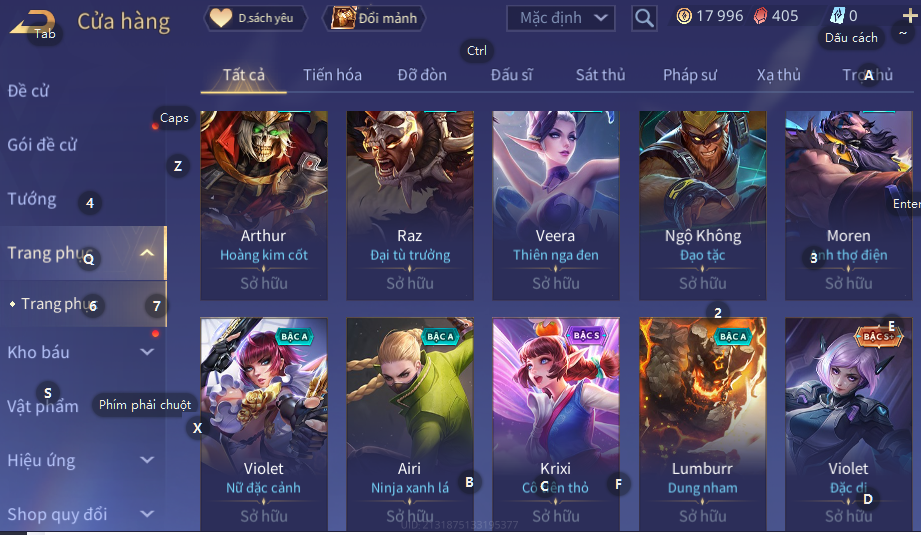Expand the Kho báu sidebar section
This screenshot has width=921, height=535.
147,352
